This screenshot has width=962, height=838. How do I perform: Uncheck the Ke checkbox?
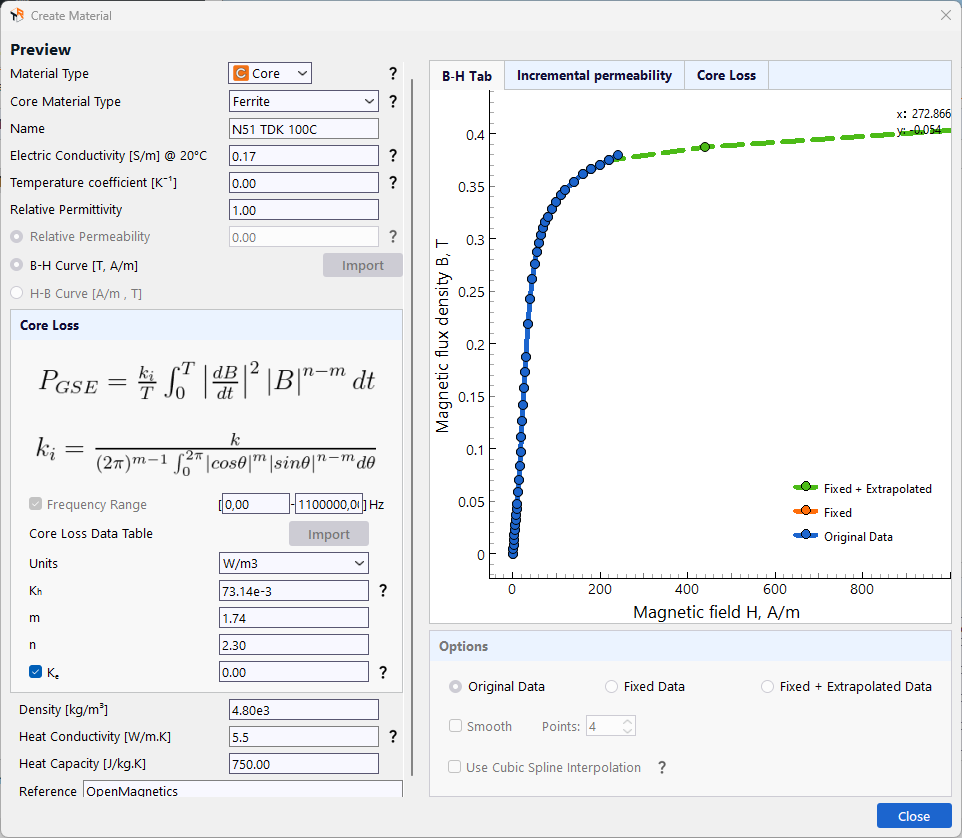tap(36, 671)
